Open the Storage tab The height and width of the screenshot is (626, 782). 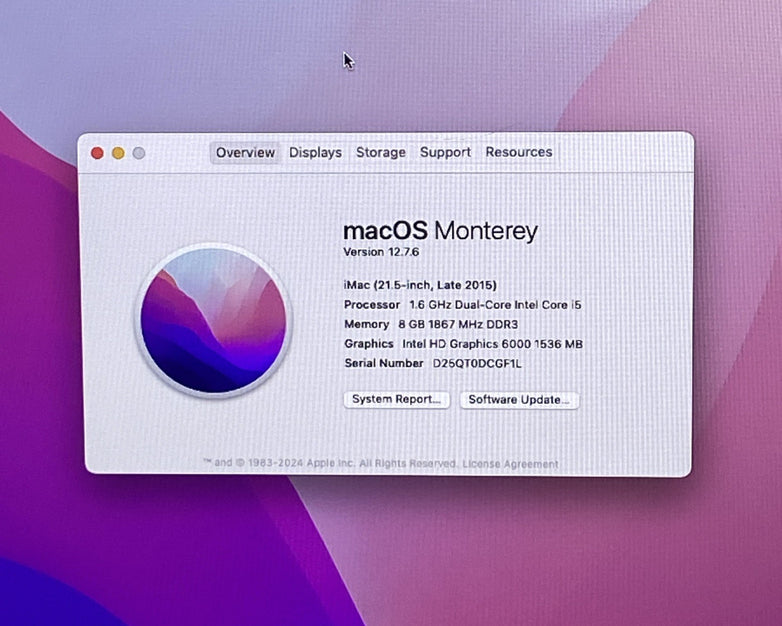(381, 153)
